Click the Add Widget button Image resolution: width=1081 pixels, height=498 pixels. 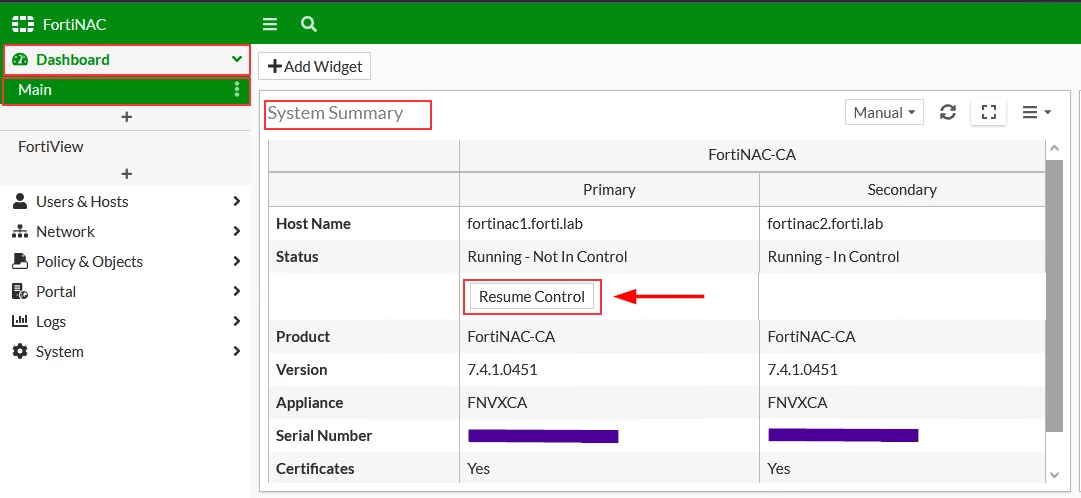[x=315, y=66]
